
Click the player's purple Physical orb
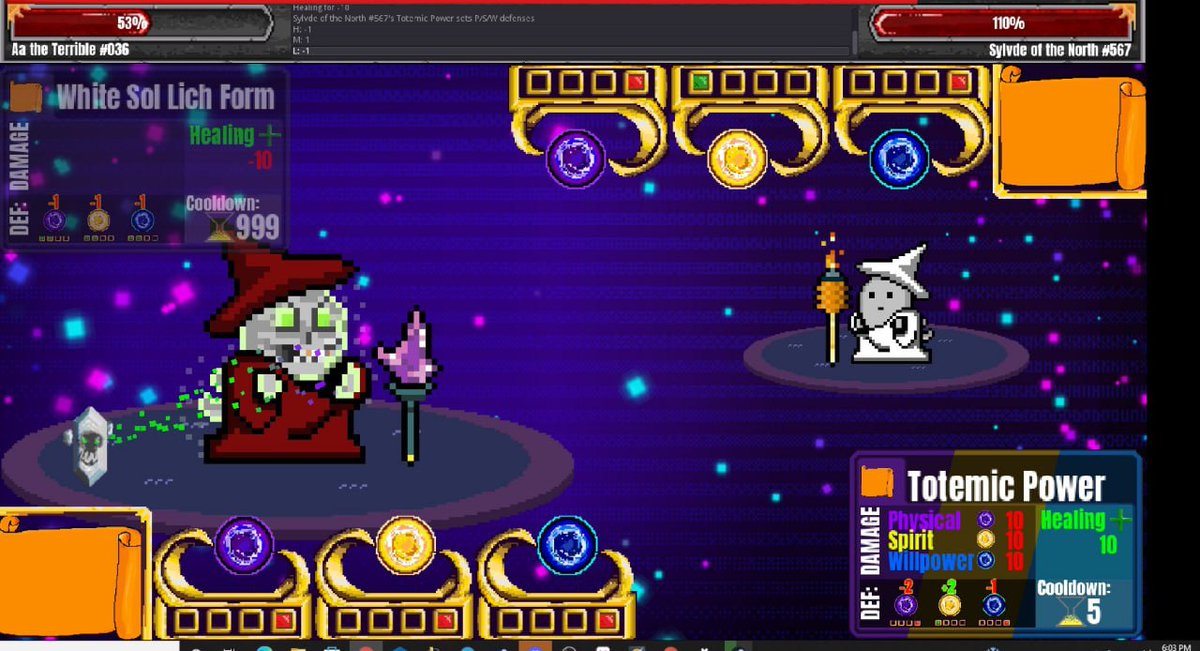(244, 545)
